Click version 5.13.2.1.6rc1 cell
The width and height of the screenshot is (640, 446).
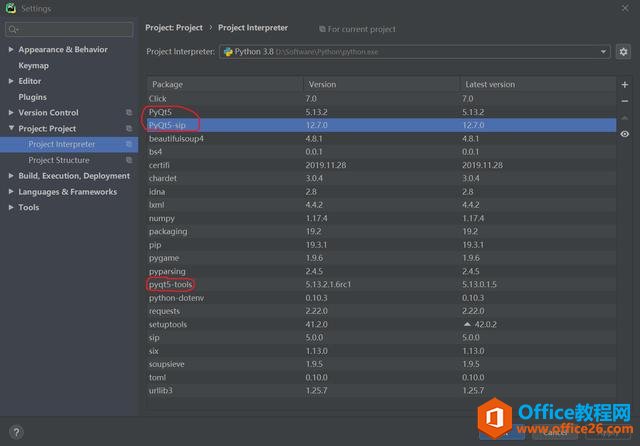[328, 284]
